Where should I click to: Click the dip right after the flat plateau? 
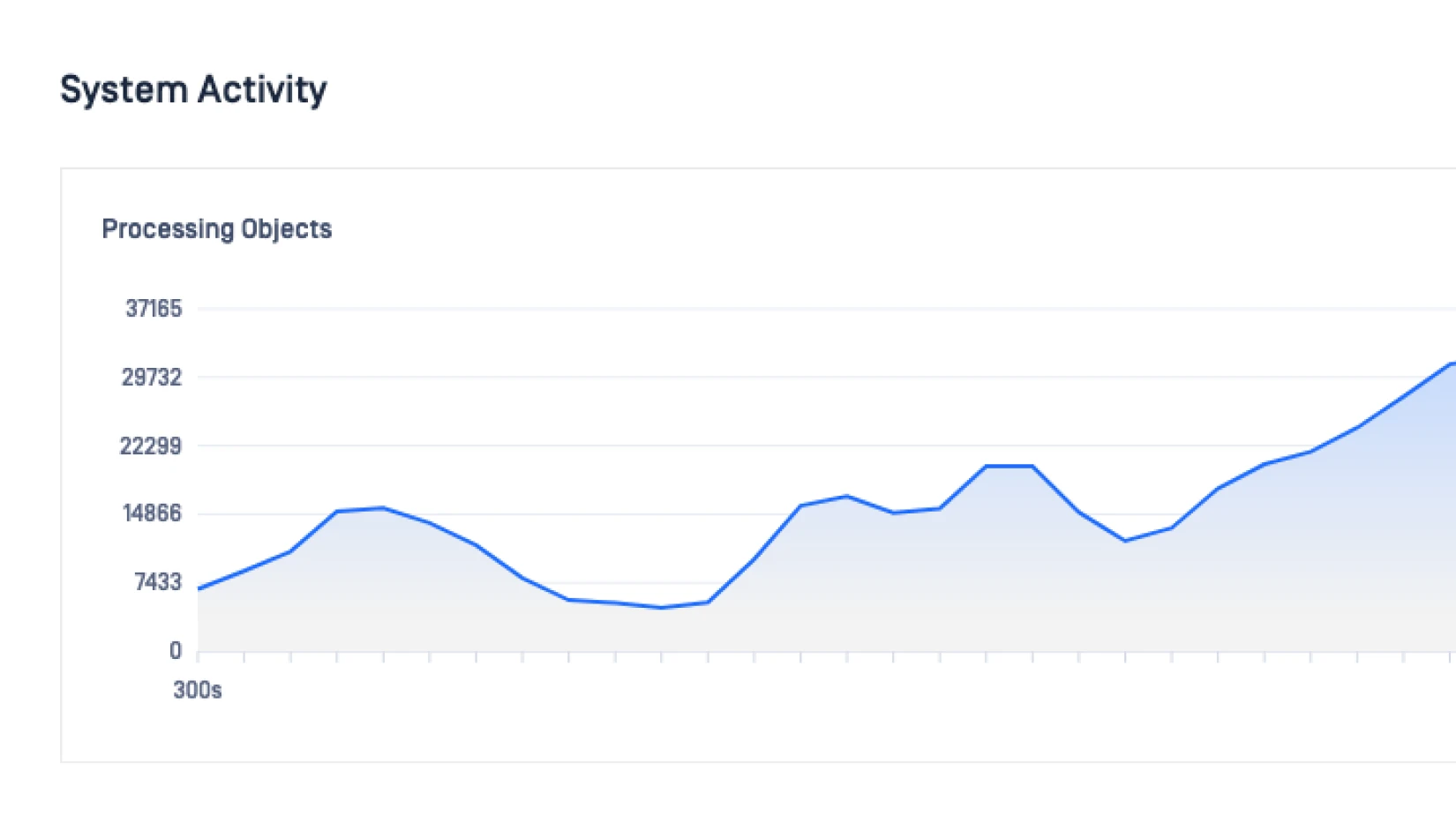pyautogui.click(x=1125, y=540)
